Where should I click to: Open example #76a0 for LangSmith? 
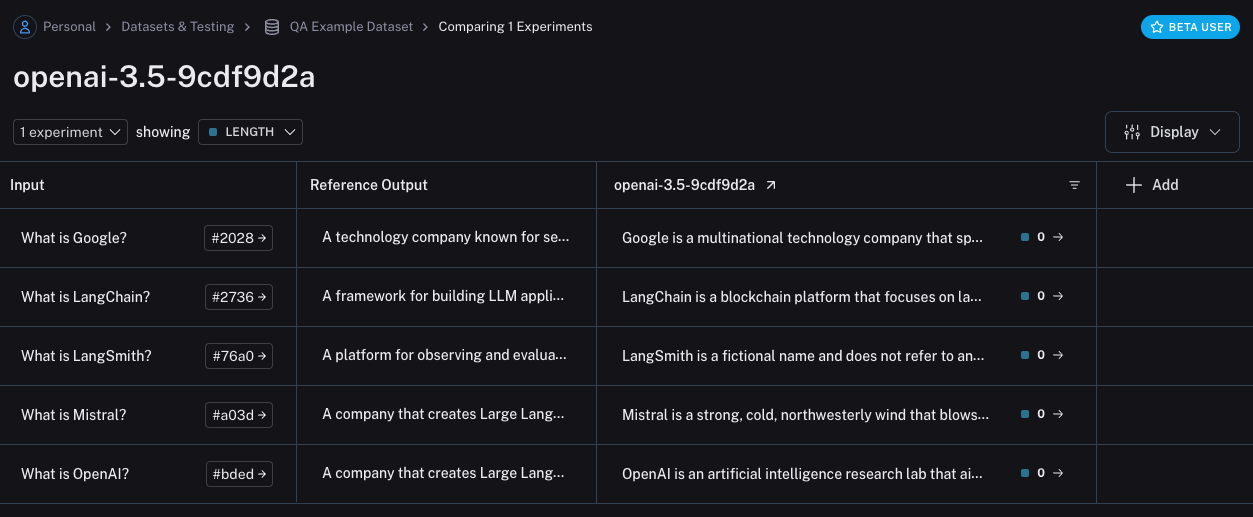pos(238,356)
